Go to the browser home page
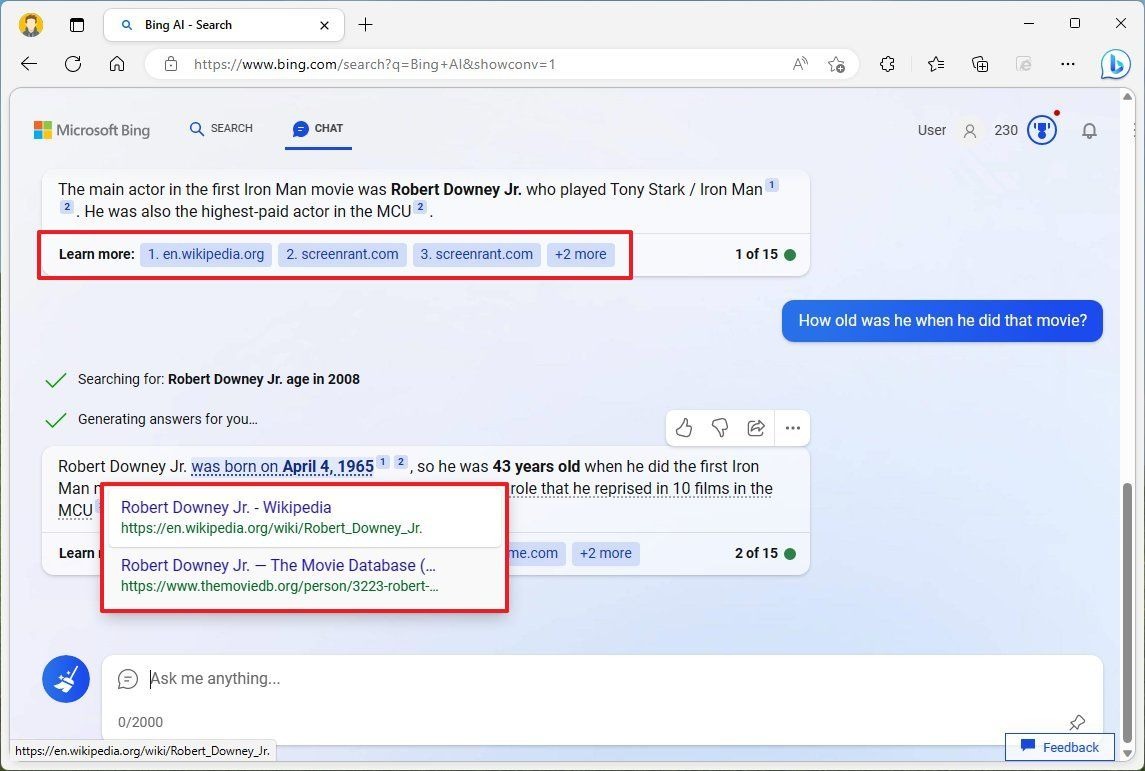The image size is (1145, 771). point(117,64)
